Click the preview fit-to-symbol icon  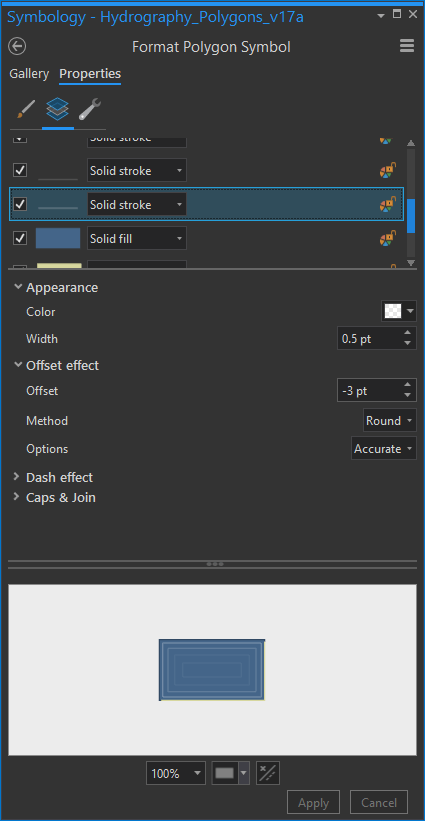268,773
